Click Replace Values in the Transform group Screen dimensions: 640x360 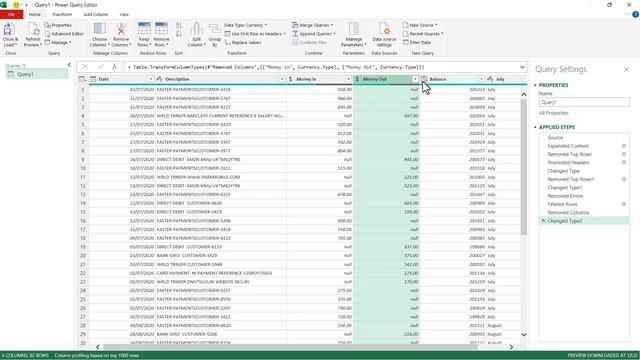click(243, 42)
